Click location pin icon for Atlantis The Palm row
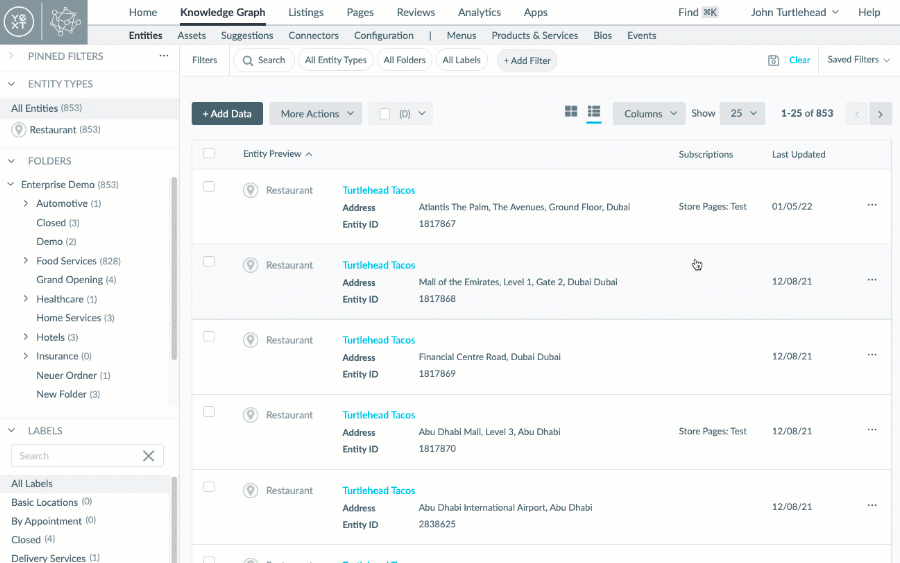900x563 pixels. [250, 190]
